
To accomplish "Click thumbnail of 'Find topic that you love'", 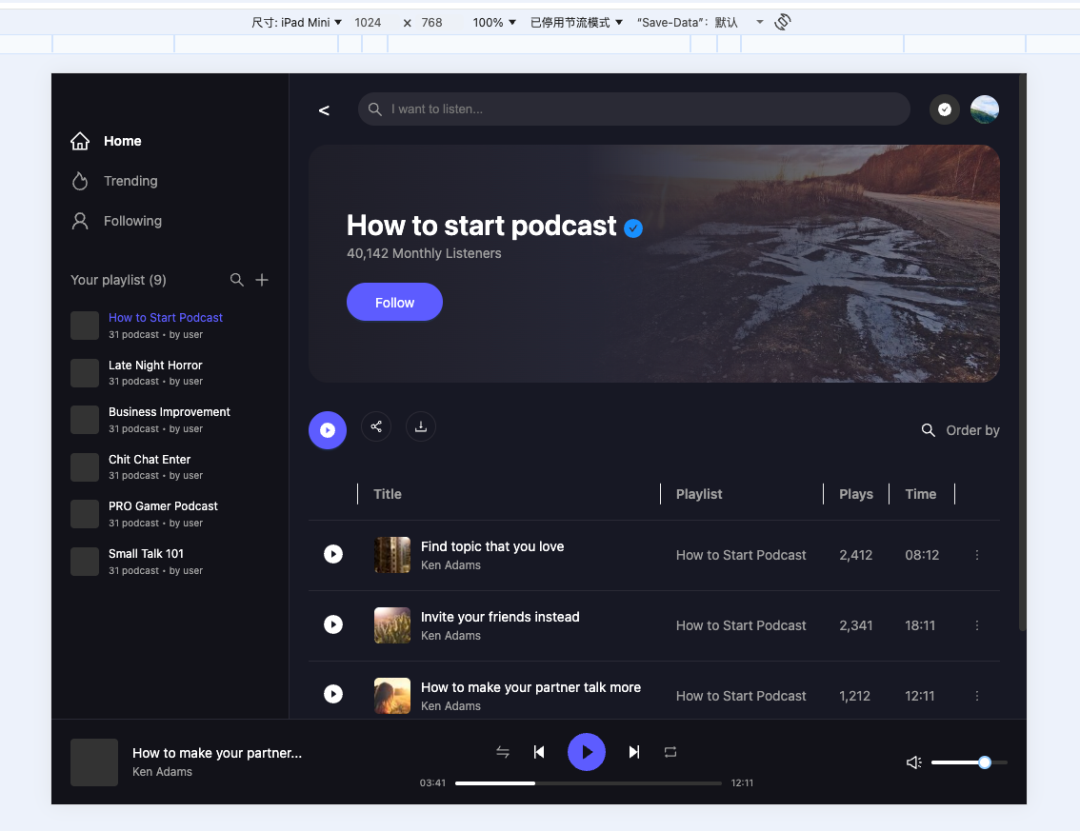I will tap(392, 555).
